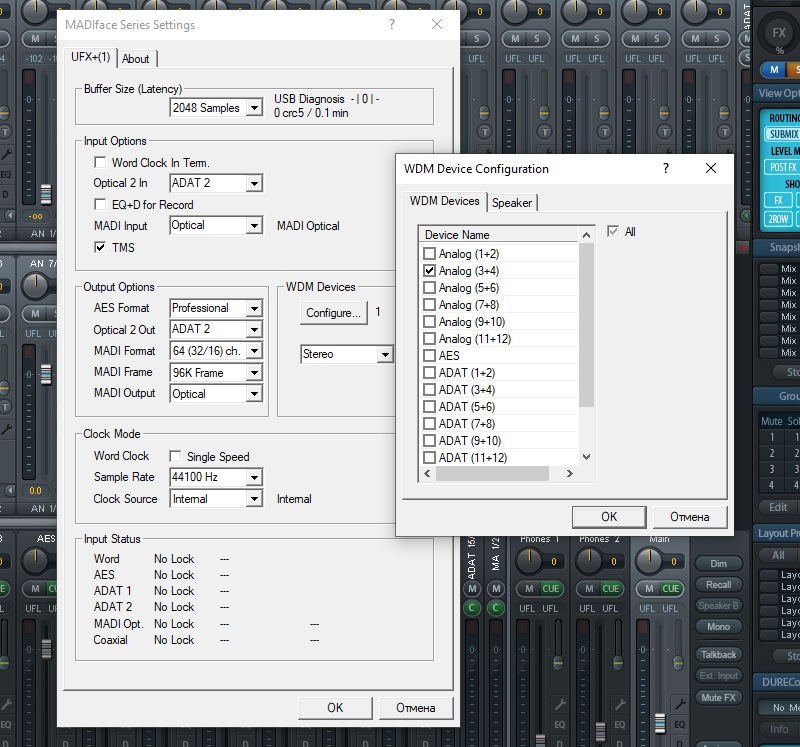800x747 pixels.
Task: Mute the ADAT 15/16 channel with M
Action: [x=472, y=589]
